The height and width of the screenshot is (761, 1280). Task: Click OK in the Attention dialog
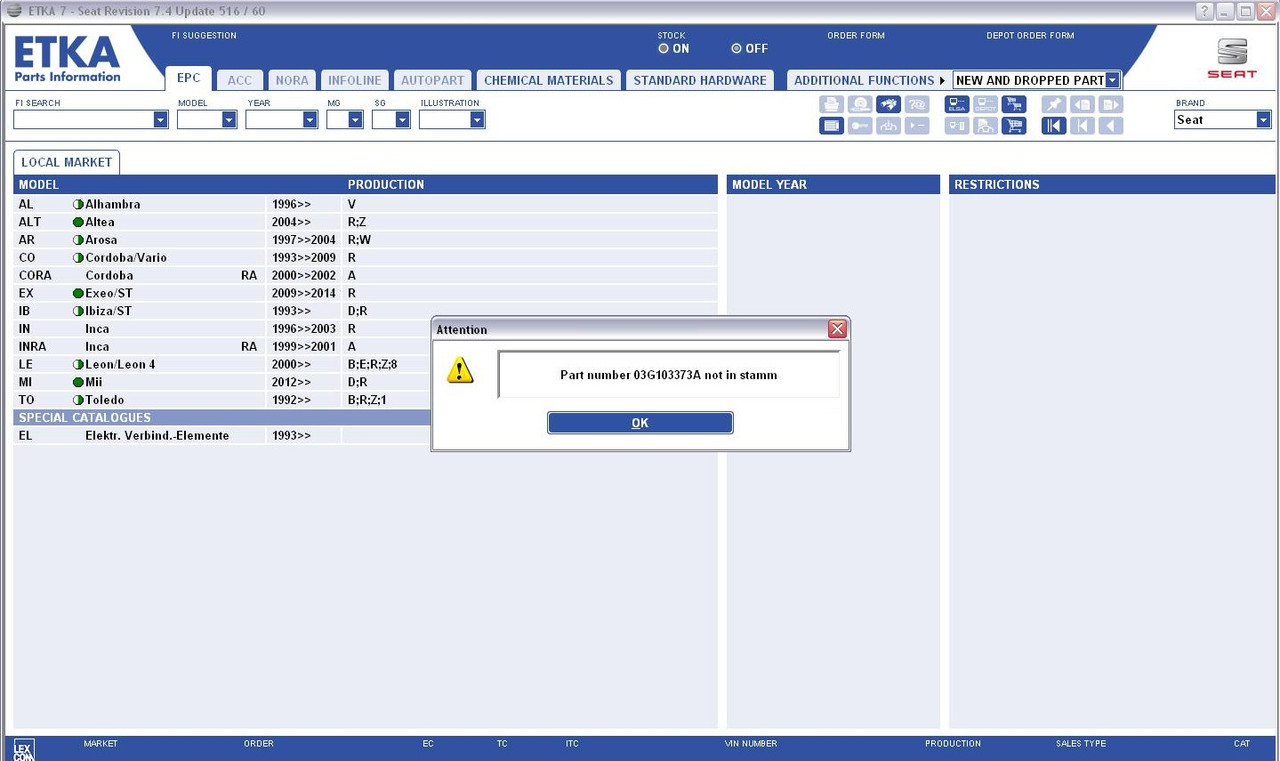[640, 423]
